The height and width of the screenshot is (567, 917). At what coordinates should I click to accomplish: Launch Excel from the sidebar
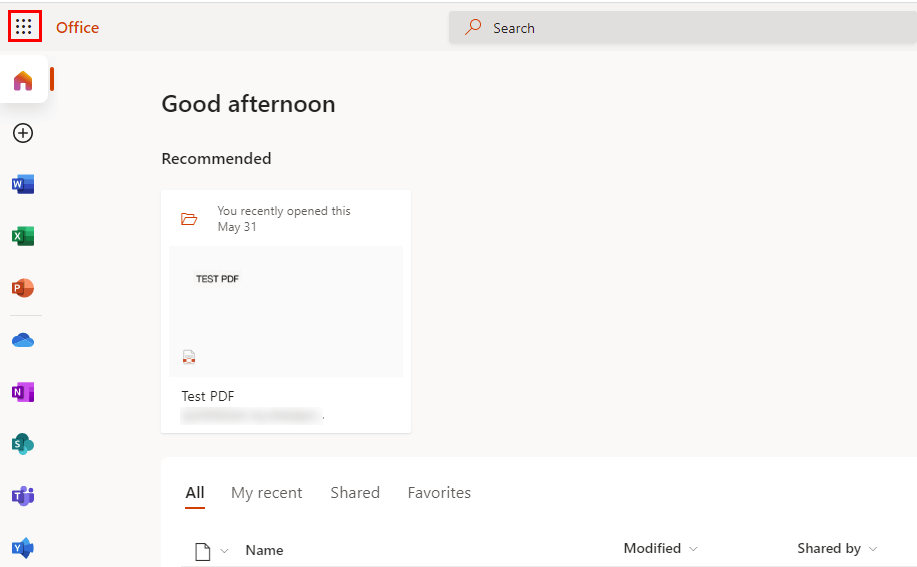tap(23, 236)
